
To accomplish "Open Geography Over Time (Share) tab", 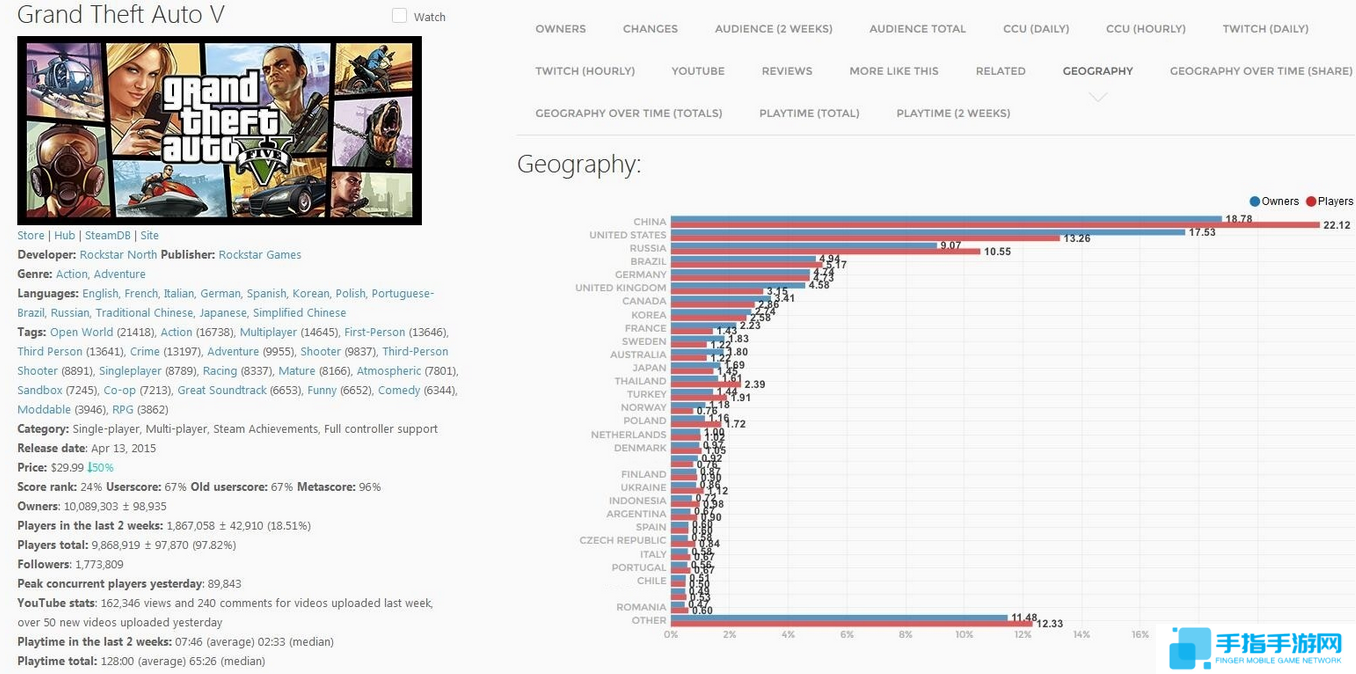I will [x=1261, y=71].
